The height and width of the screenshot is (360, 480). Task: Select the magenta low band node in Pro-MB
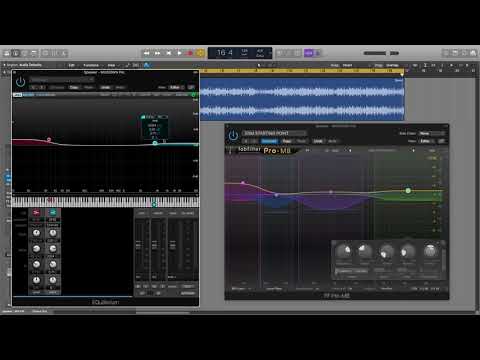click(x=243, y=183)
